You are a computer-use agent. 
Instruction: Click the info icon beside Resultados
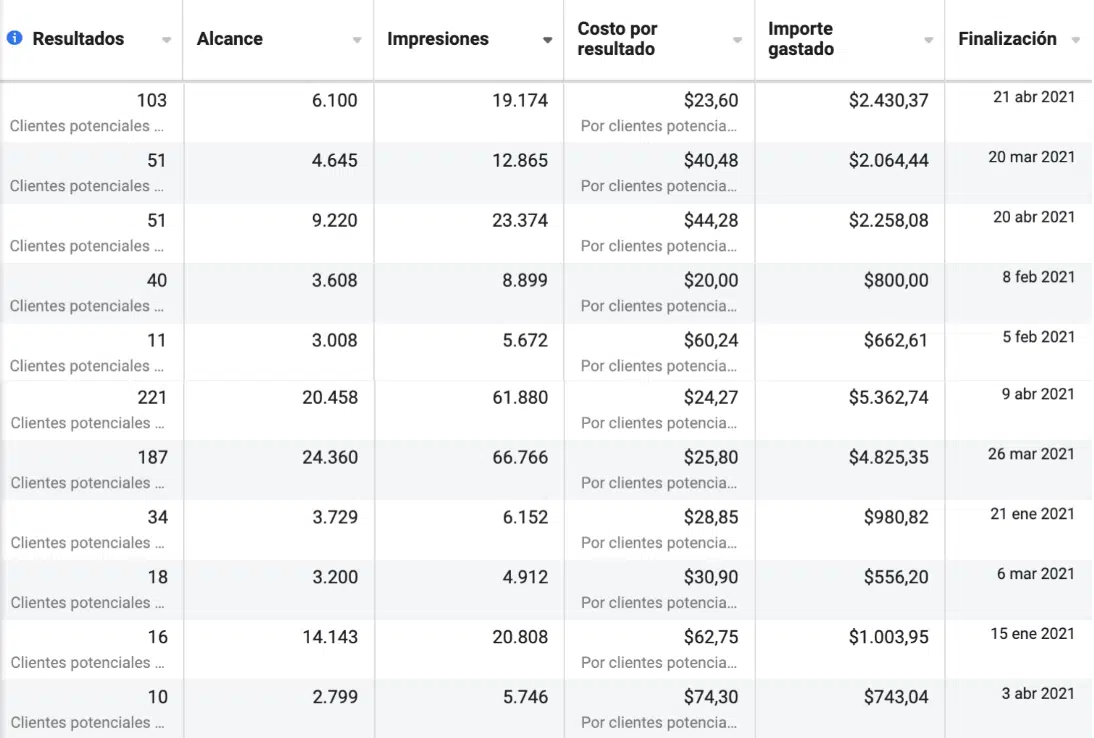click(x=15, y=39)
